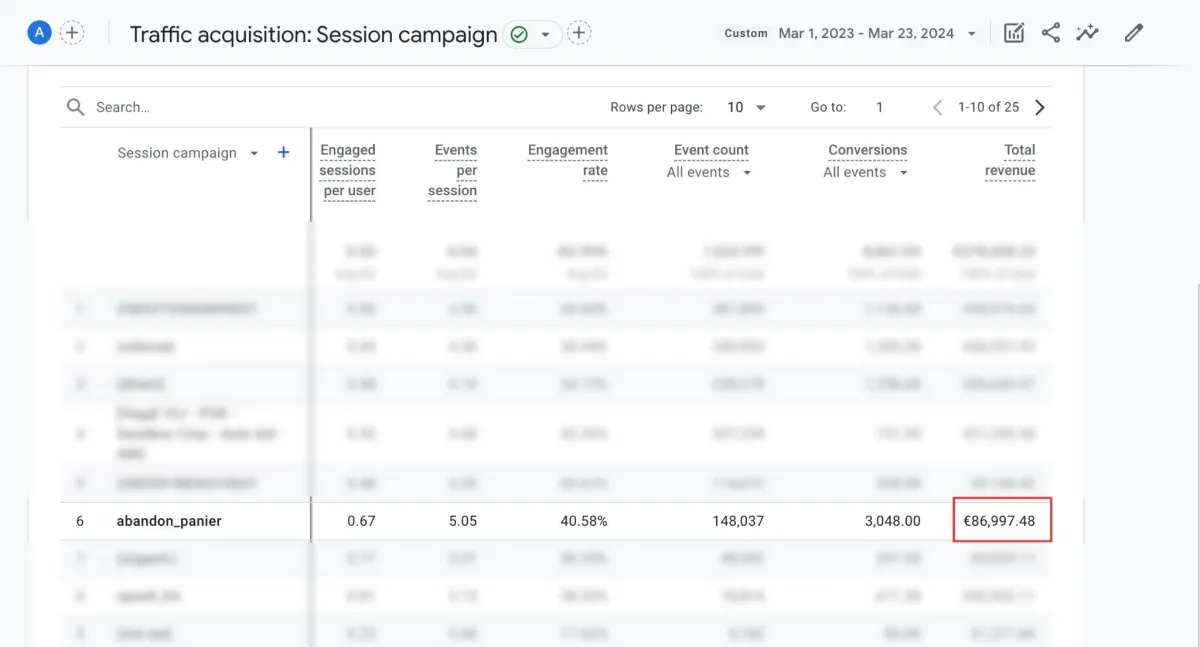Image resolution: width=1200 pixels, height=647 pixels.
Task: Click the Search field in the table
Action: [300, 107]
